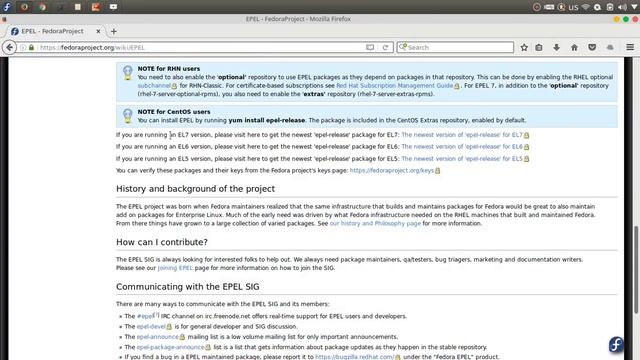Open the fedoraproject.org/keys link
640x360 pixels.
pos(391,171)
